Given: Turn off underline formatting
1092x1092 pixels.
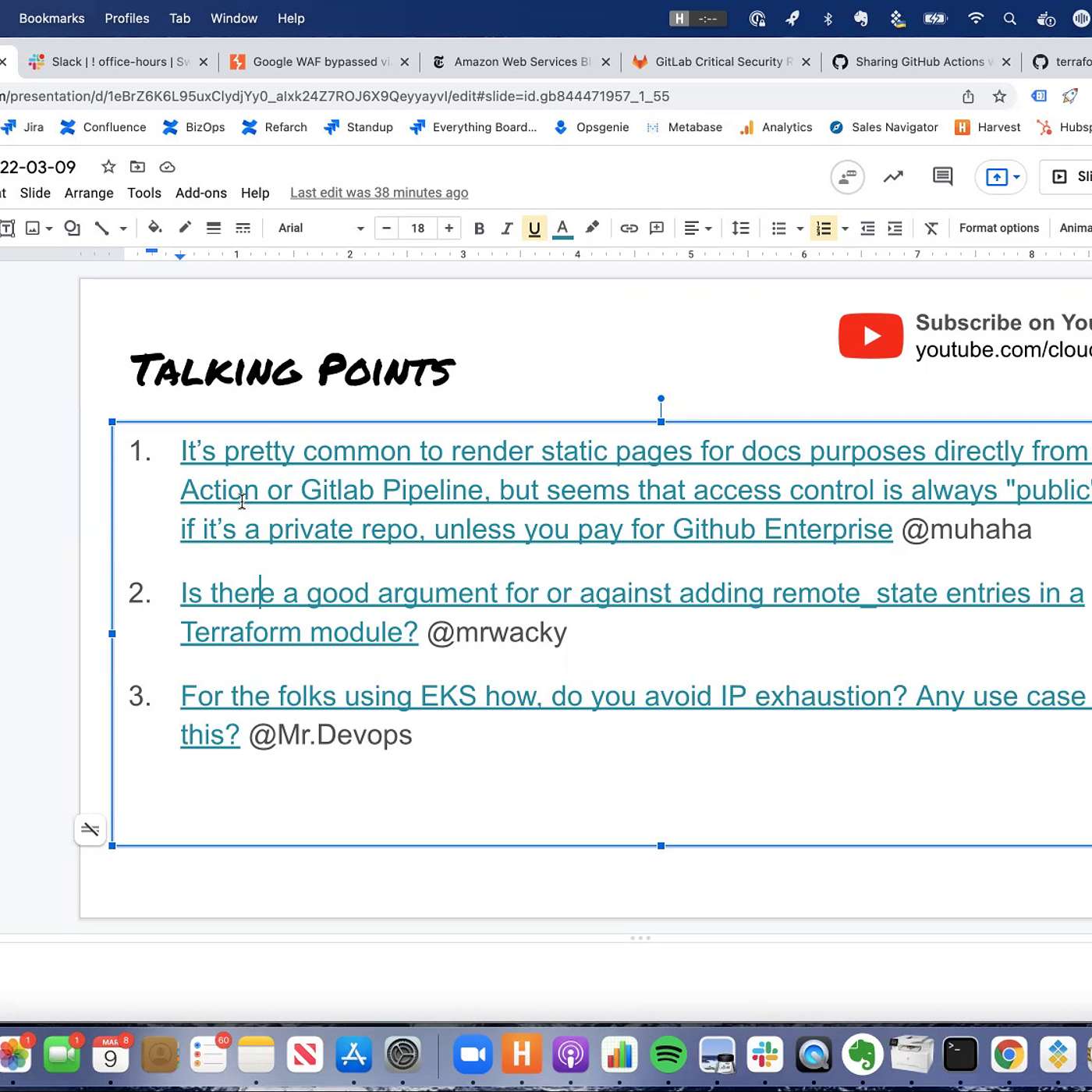Looking at the screenshot, I should pos(534,229).
